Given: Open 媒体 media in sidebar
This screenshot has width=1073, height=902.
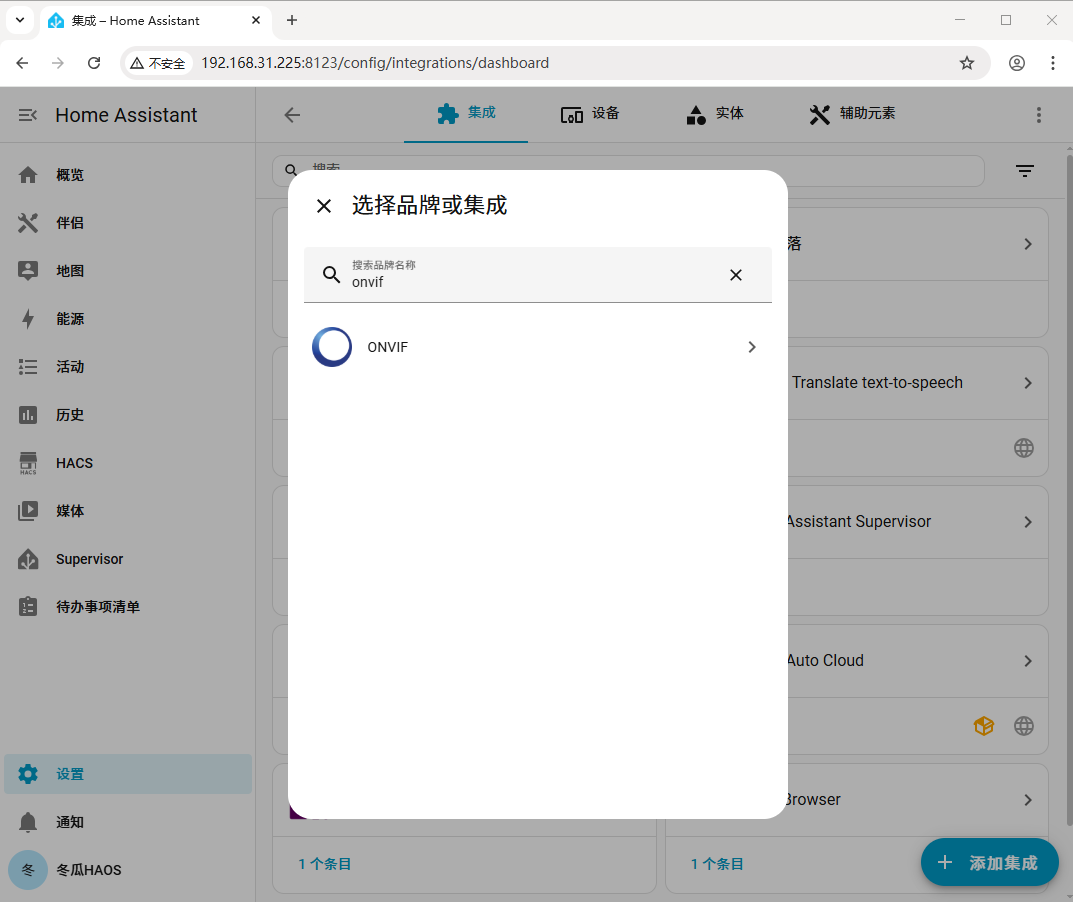Looking at the screenshot, I should click(128, 511).
